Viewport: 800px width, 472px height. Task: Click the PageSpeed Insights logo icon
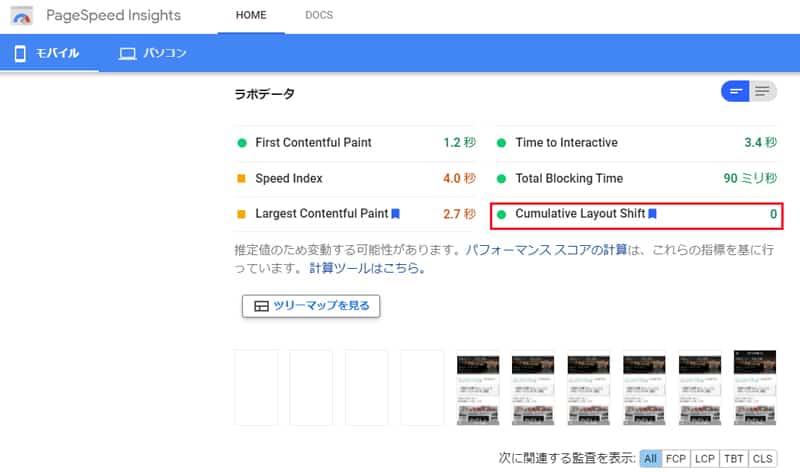[x=22, y=16]
